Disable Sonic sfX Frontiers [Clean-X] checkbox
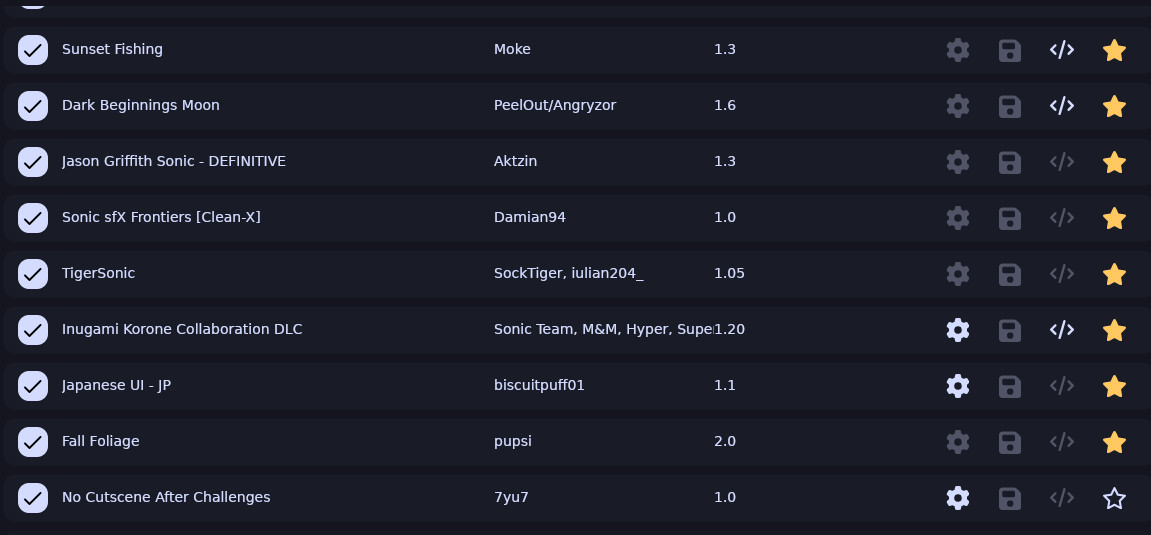The height and width of the screenshot is (535, 1151). [x=33, y=217]
